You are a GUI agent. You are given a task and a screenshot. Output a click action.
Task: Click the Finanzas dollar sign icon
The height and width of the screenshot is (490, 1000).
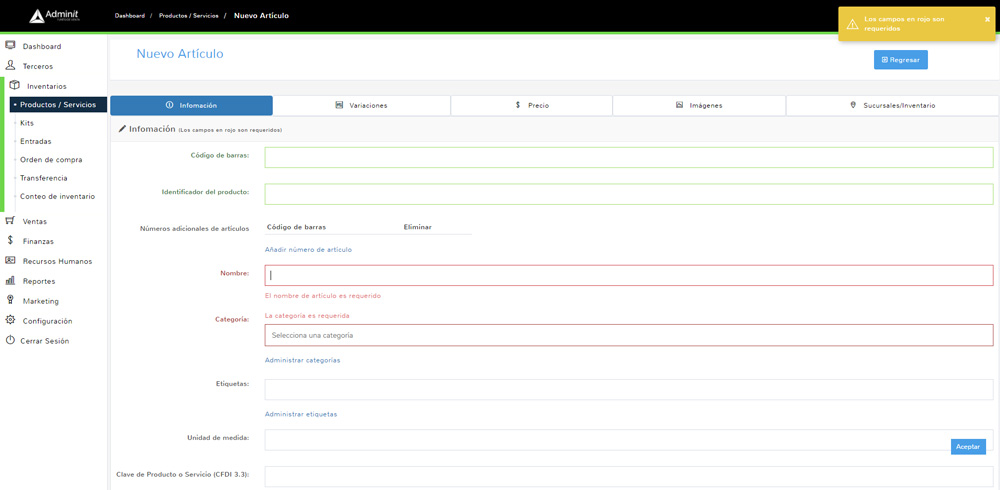[x=11, y=241]
